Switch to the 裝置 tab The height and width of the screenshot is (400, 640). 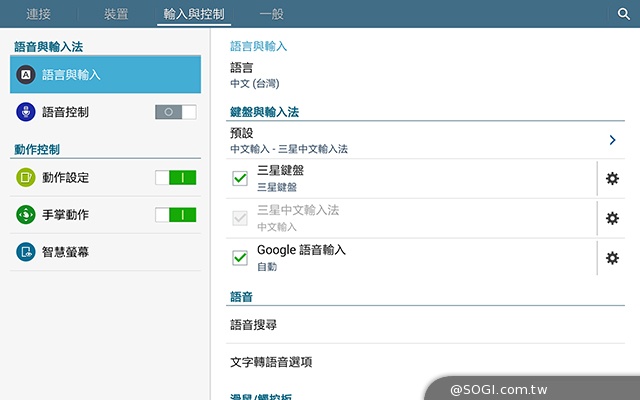116,14
